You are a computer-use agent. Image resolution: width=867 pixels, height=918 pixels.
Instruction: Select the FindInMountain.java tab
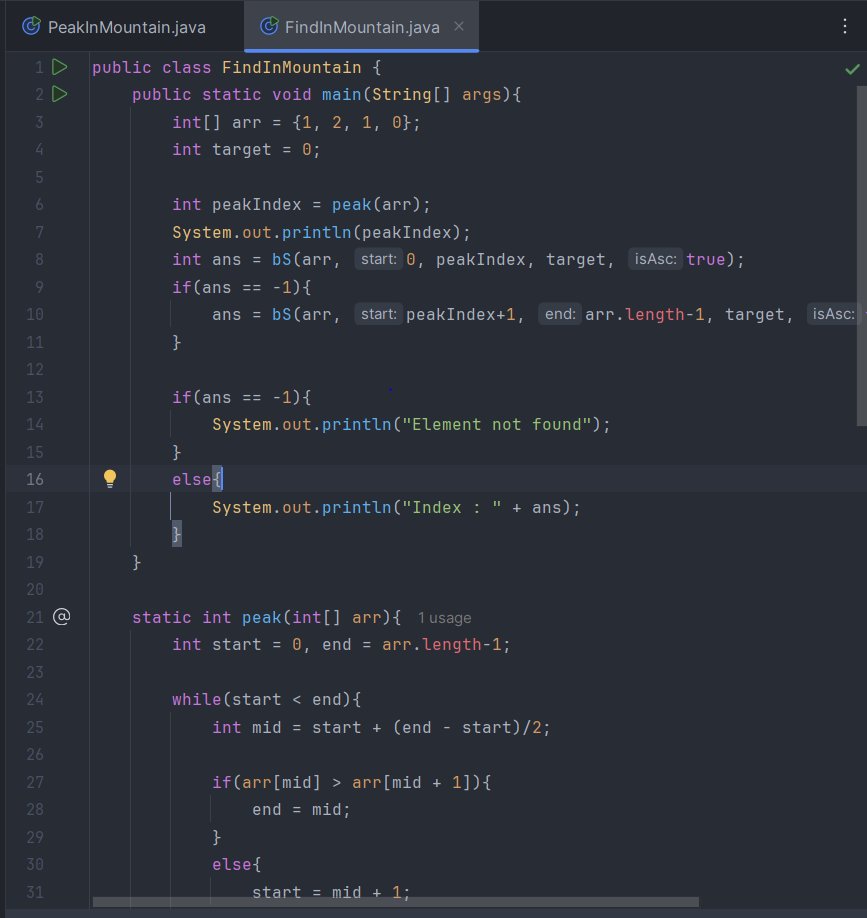[360, 25]
